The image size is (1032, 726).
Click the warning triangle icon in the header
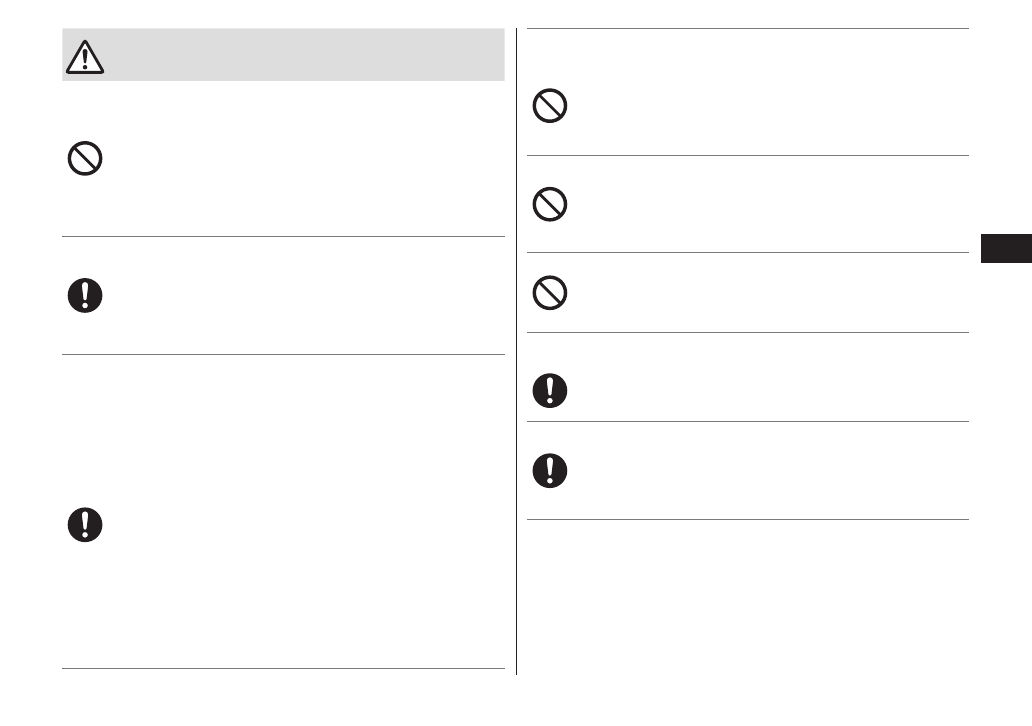click(x=85, y=58)
